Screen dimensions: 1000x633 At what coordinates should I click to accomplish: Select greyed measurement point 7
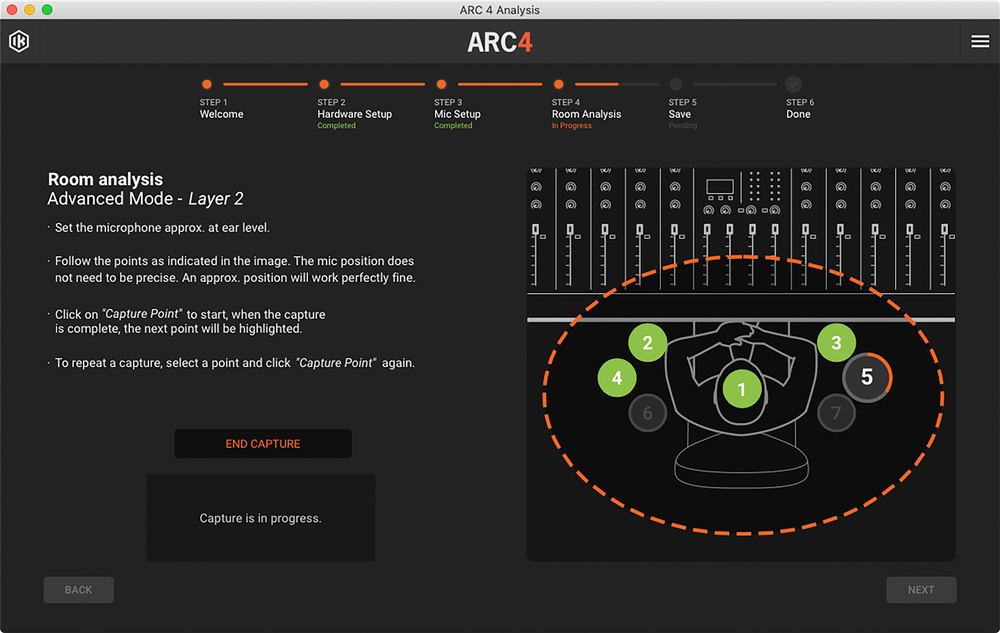pyautogui.click(x=836, y=412)
